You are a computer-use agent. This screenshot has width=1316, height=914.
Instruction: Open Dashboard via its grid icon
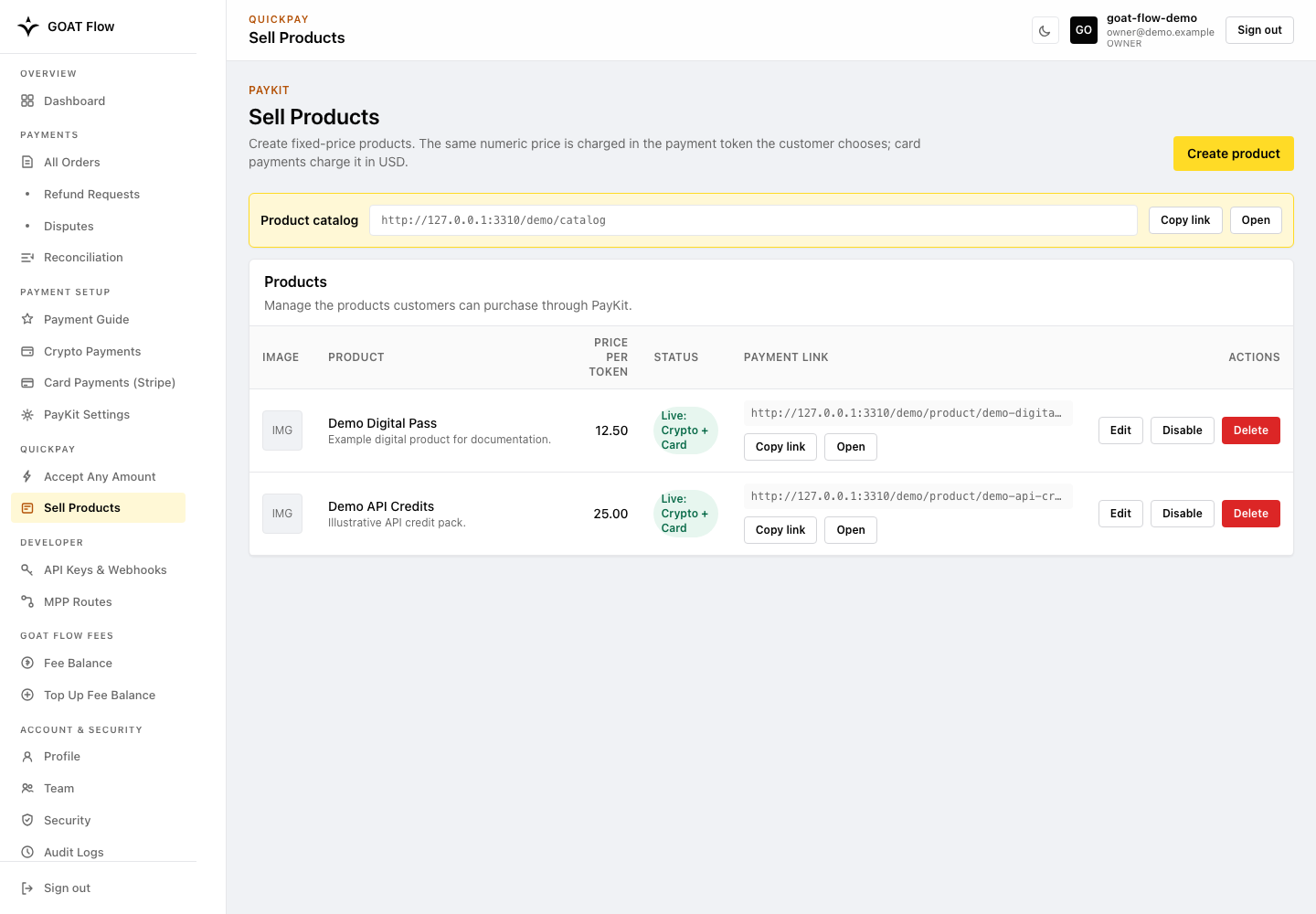(x=27, y=101)
